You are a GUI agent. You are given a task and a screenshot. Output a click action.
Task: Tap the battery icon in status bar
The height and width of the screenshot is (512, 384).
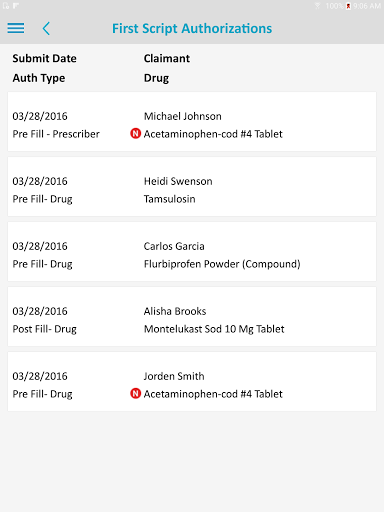coord(348,6)
